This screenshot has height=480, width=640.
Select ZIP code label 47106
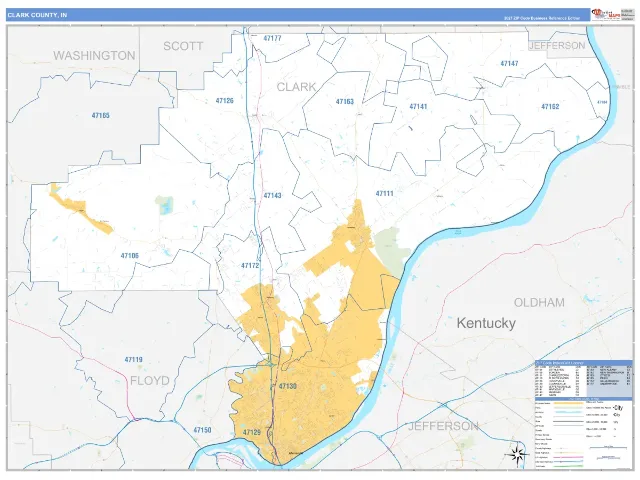click(x=129, y=256)
